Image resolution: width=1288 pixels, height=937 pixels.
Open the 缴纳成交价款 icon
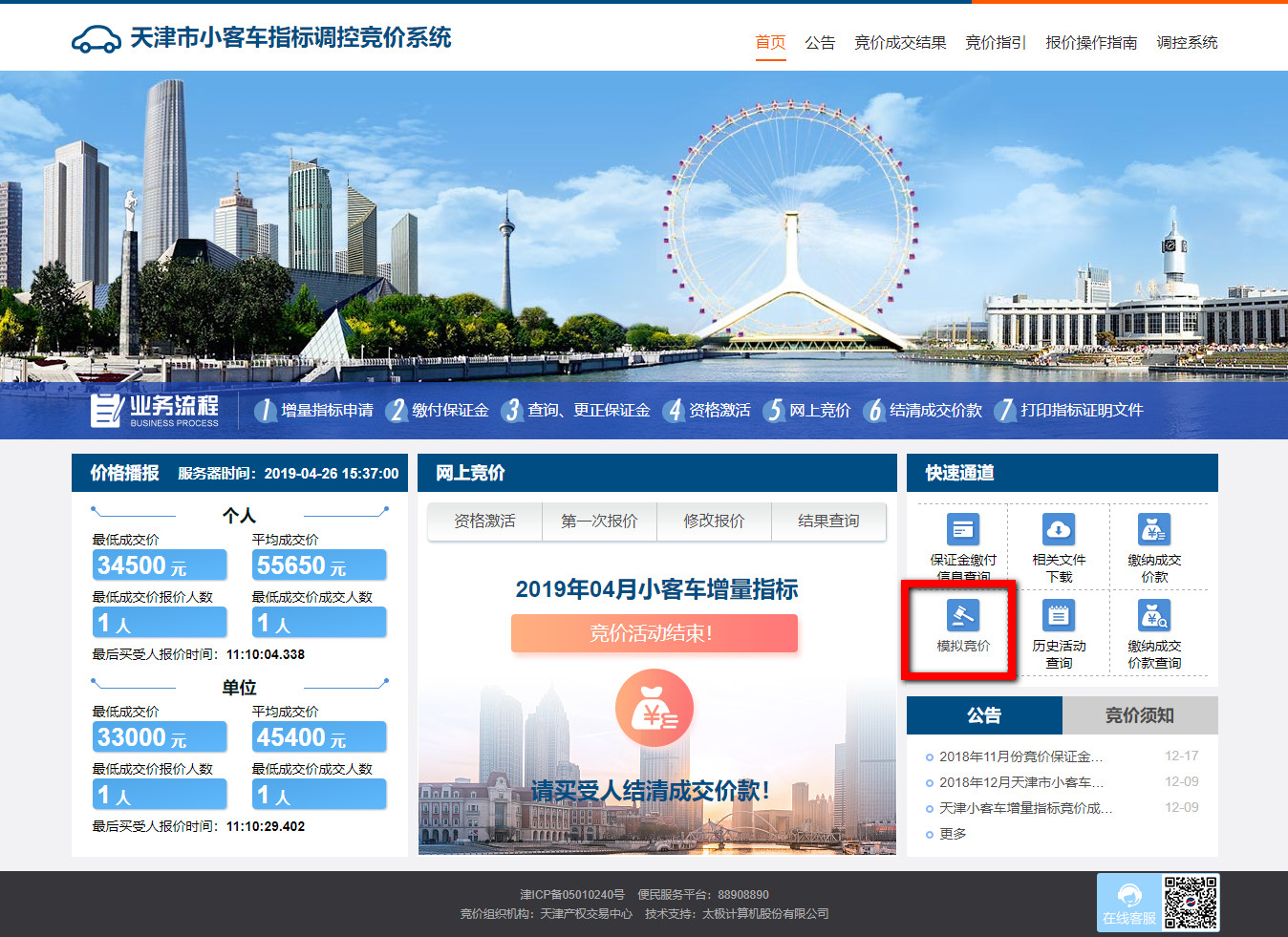point(1154,528)
